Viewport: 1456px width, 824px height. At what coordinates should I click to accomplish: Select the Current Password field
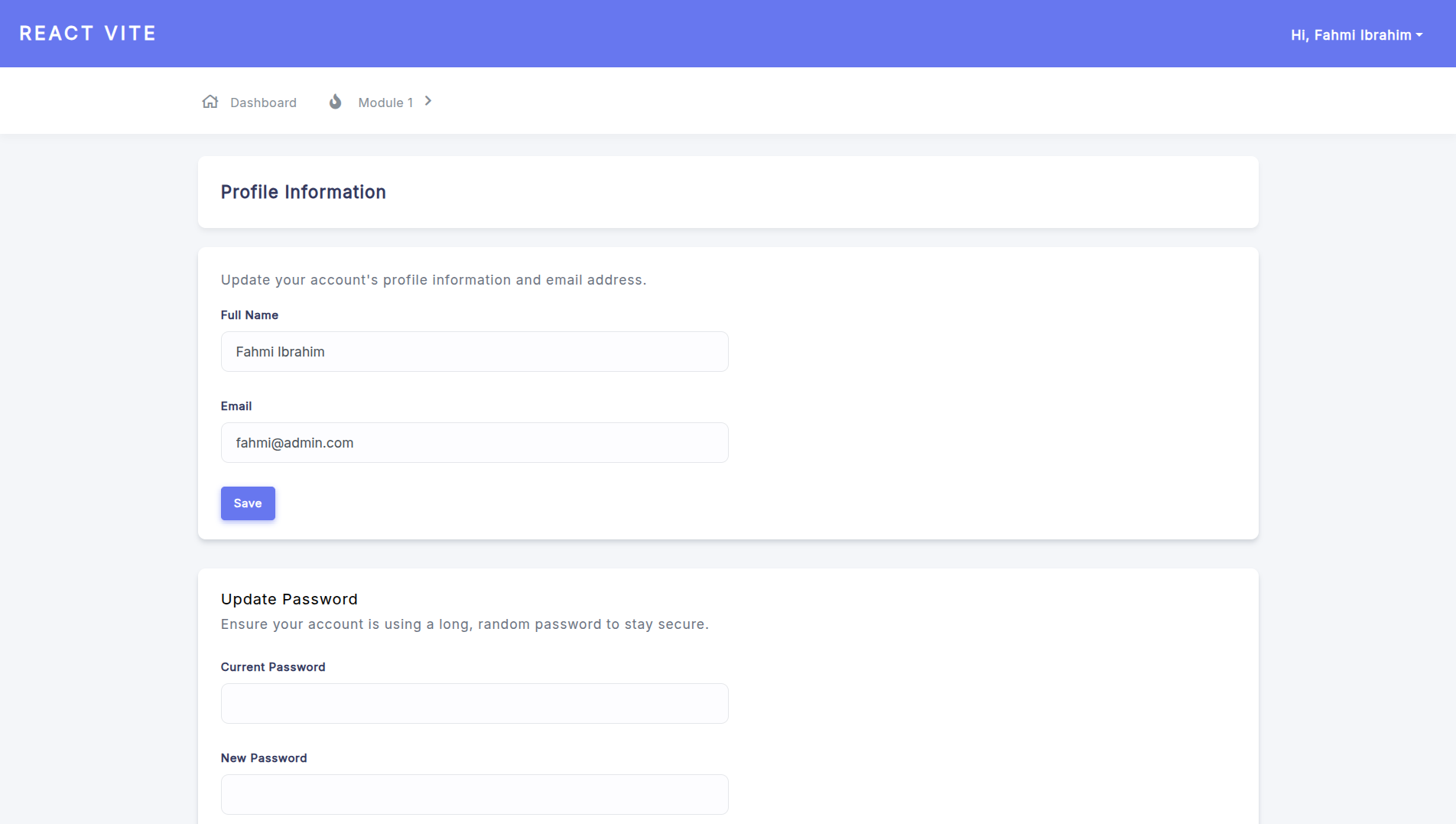474,704
